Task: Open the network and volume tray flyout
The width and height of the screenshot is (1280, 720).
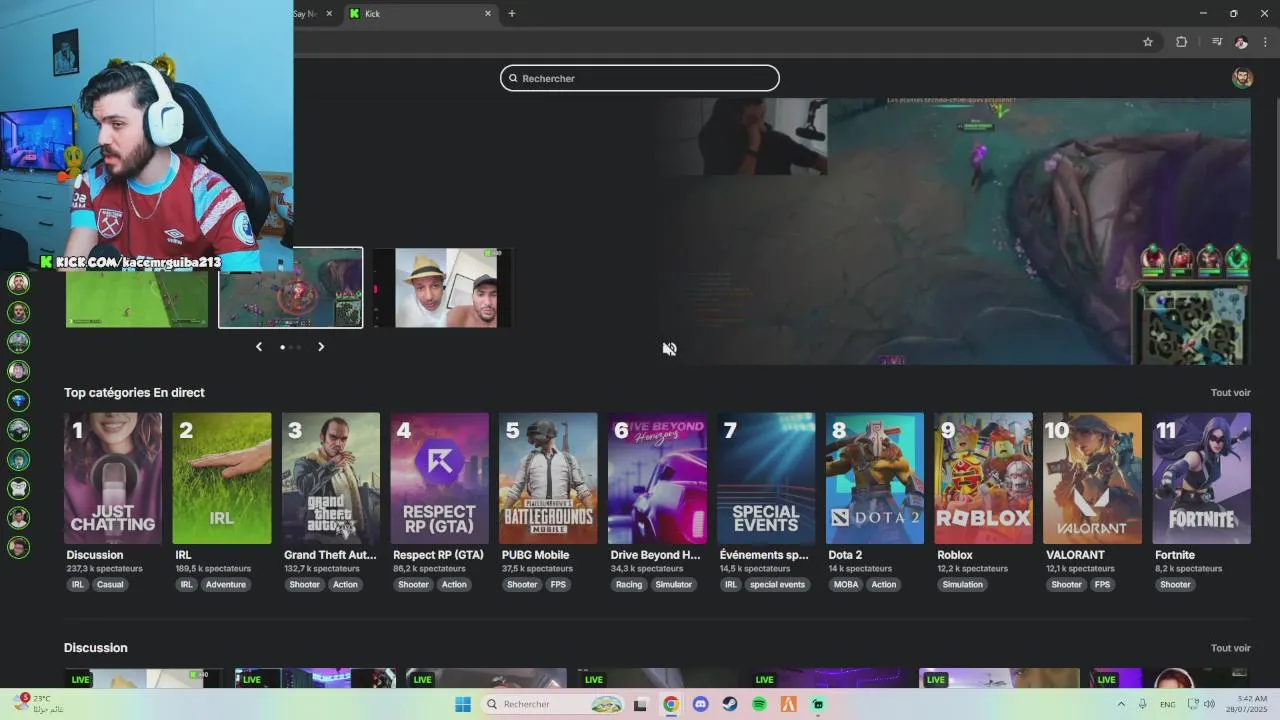Action: tap(1199, 705)
